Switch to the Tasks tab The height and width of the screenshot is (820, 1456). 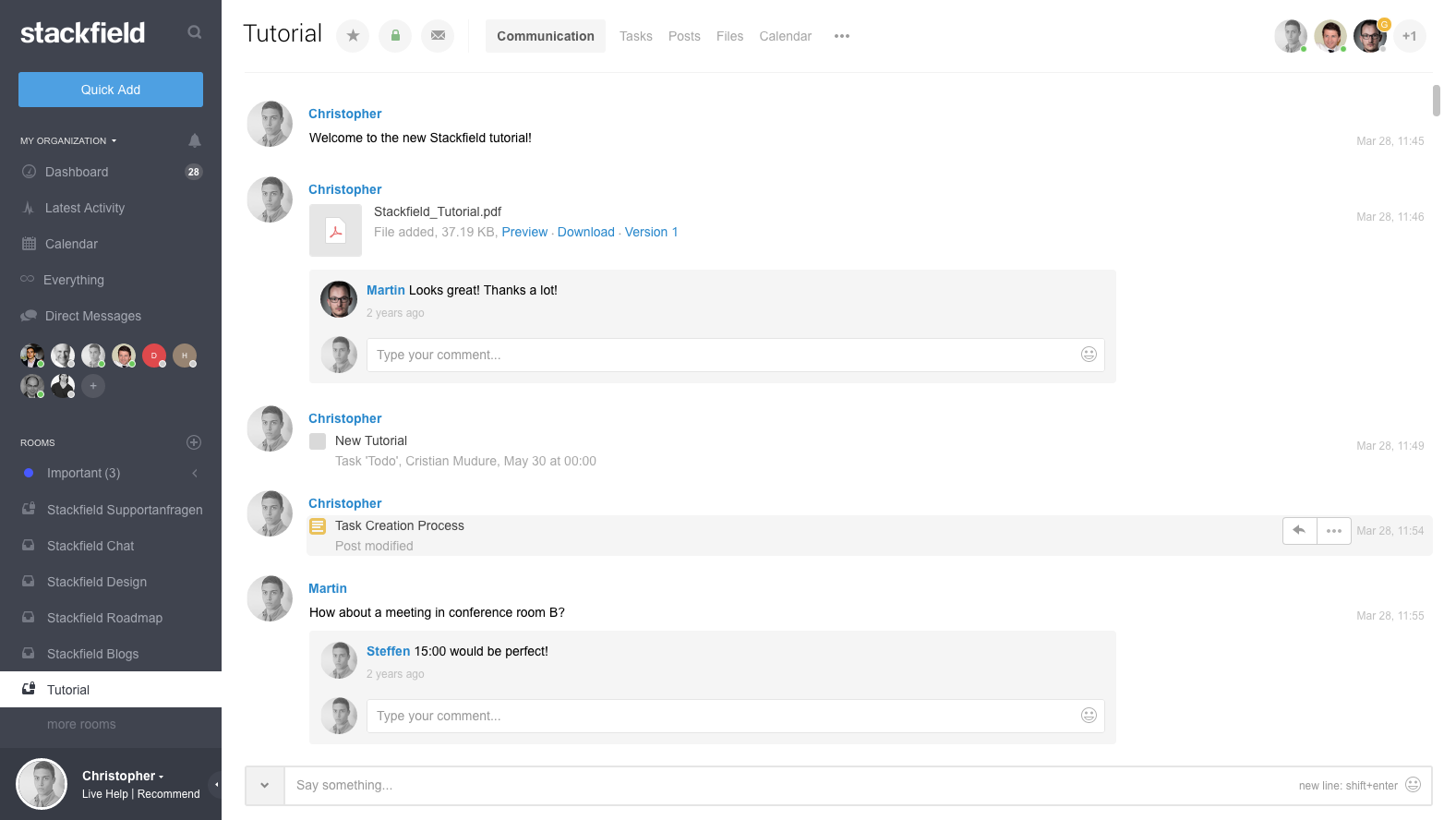tap(636, 36)
